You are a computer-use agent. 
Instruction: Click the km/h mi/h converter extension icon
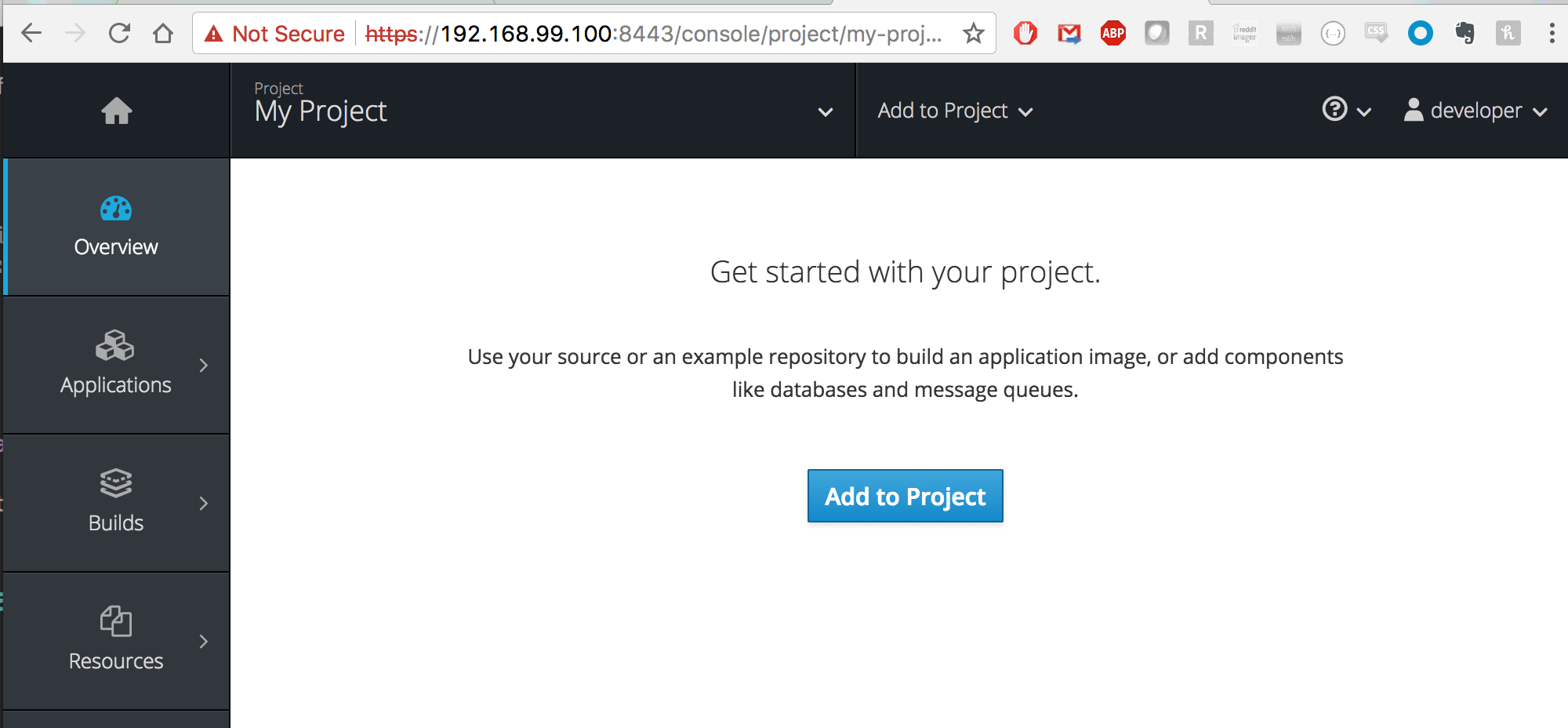(1289, 33)
